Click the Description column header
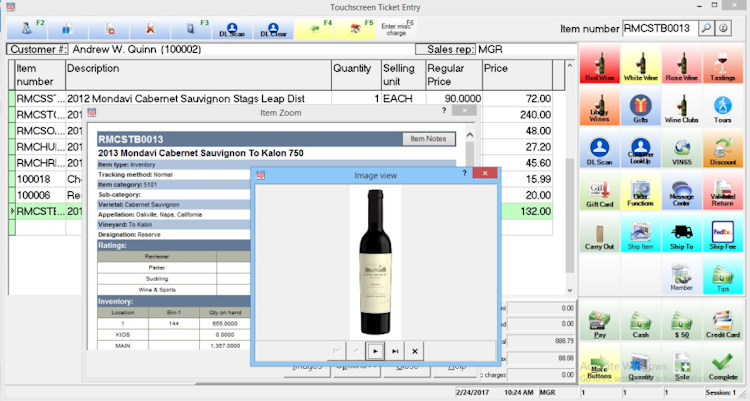This screenshot has width=750, height=401. point(199,75)
